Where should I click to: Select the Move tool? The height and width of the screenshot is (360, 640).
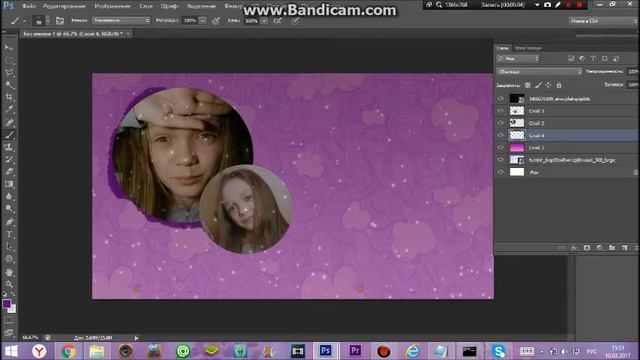coord(9,48)
